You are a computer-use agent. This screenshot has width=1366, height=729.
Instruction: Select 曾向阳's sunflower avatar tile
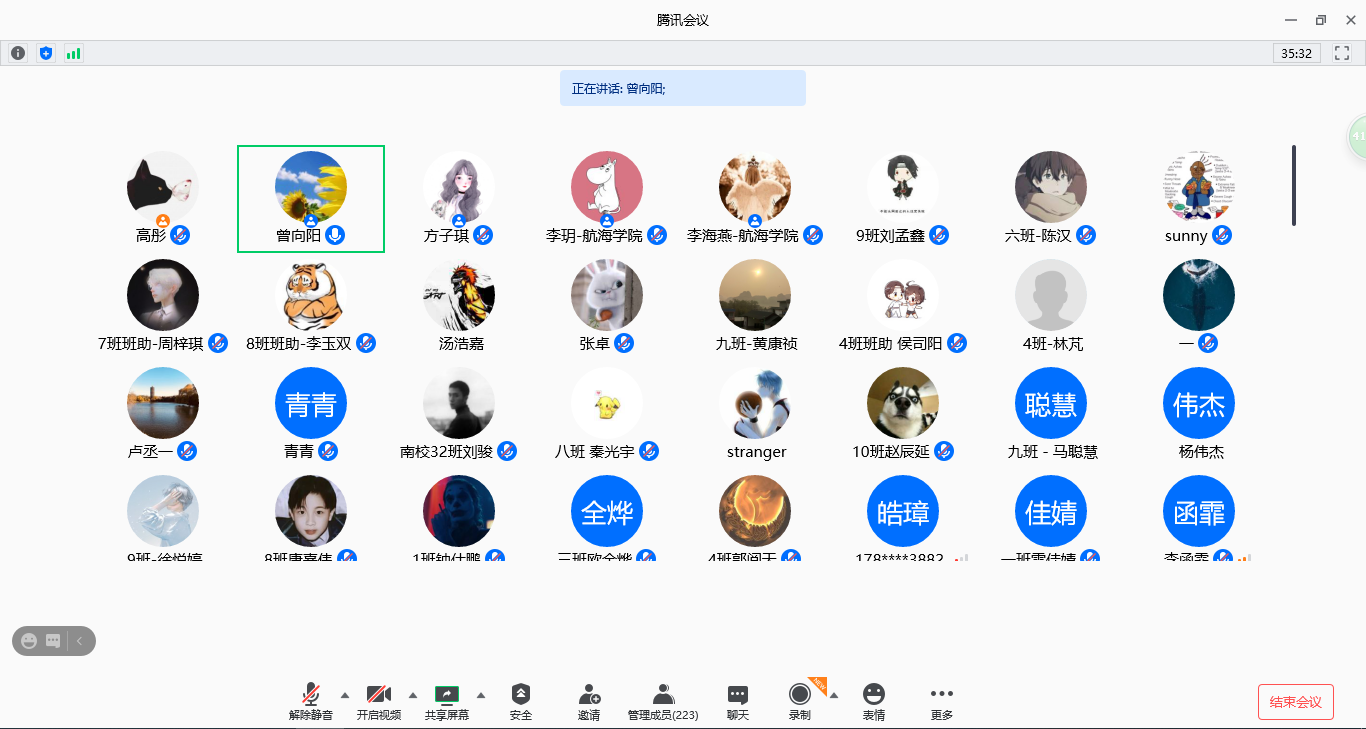point(311,187)
